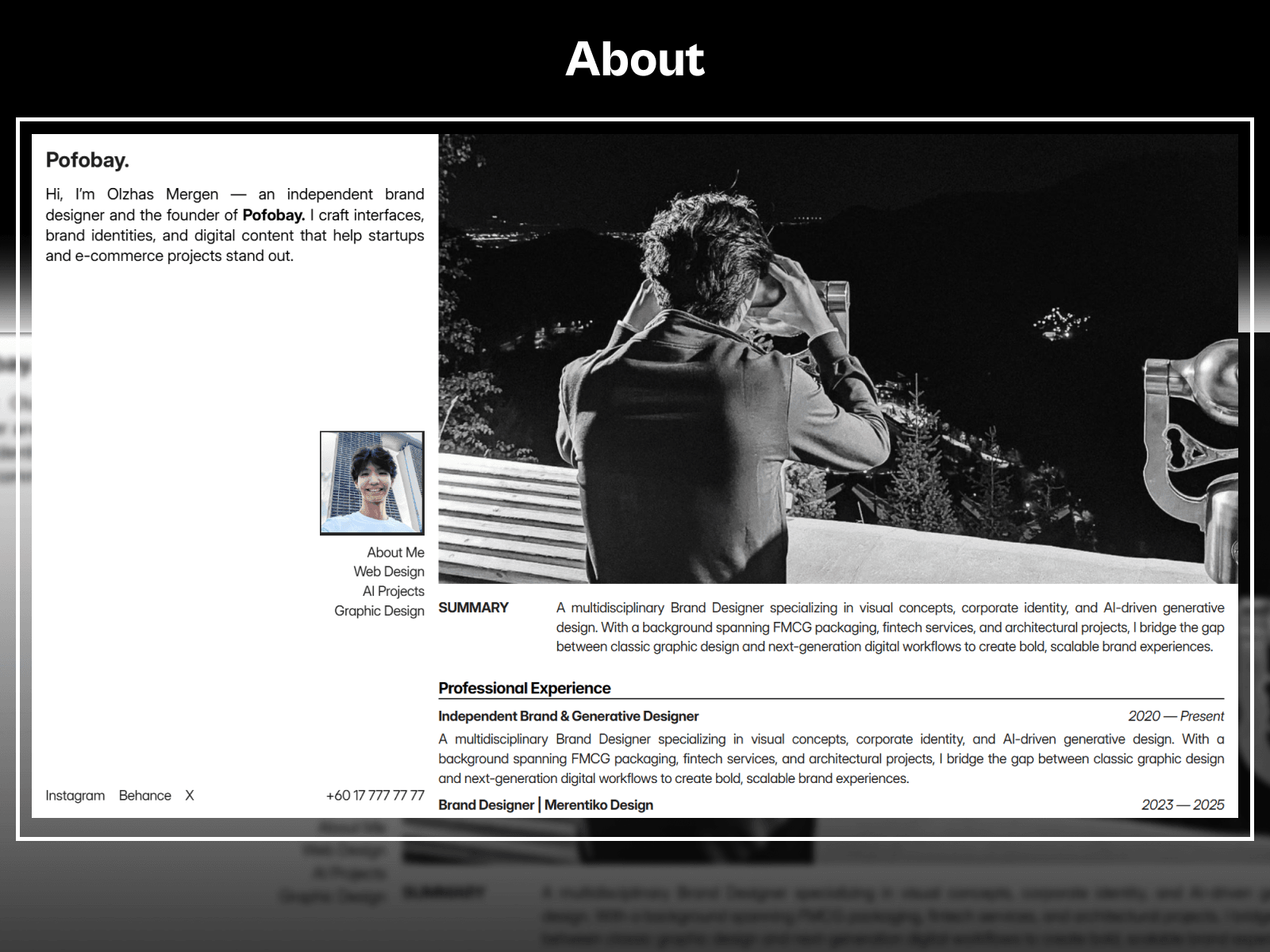The height and width of the screenshot is (952, 1270).
Task: Open the X social link
Action: point(190,796)
